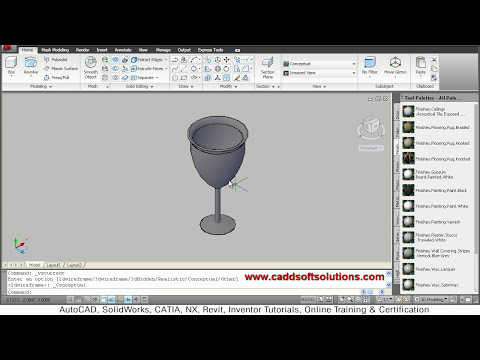Screen dimensions: 480x360
Task: Open the Express Tools ribbon tab
Action: [x=210, y=50]
